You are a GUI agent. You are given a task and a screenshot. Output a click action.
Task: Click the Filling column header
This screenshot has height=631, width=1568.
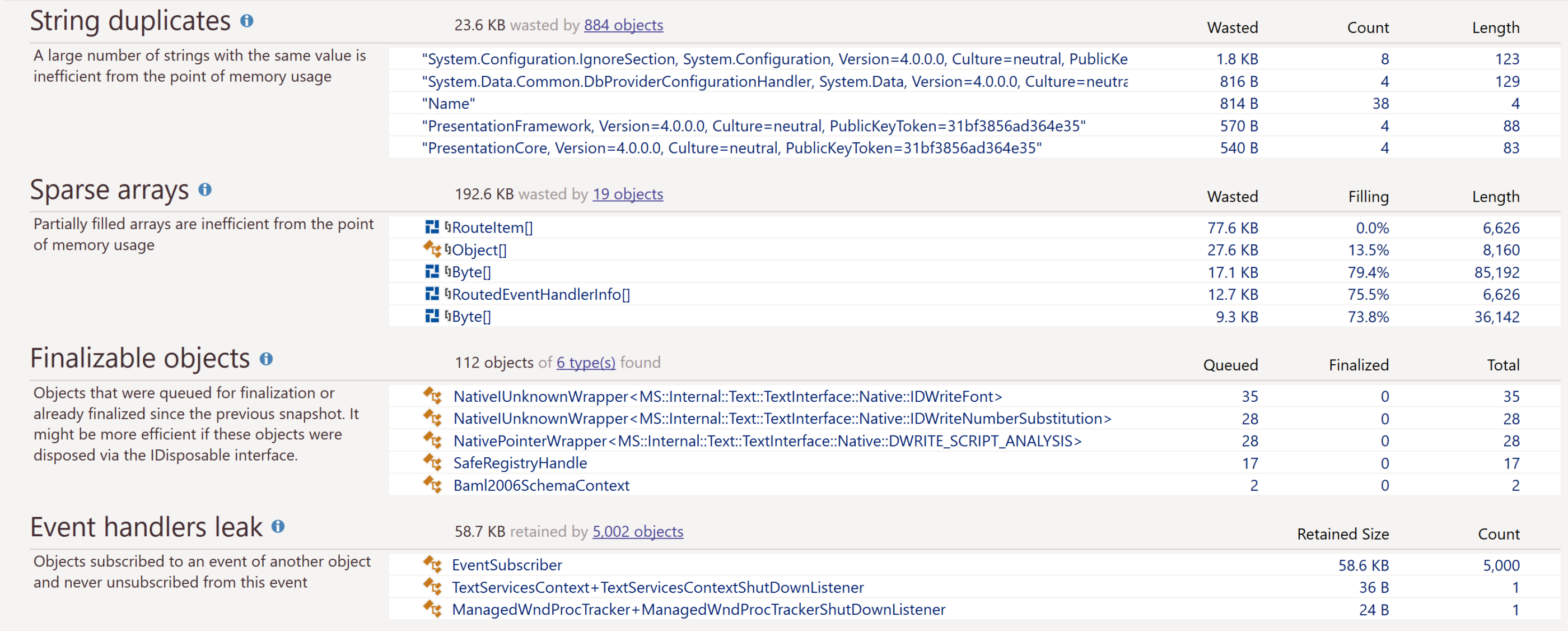pyautogui.click(x=1368, y=196)
